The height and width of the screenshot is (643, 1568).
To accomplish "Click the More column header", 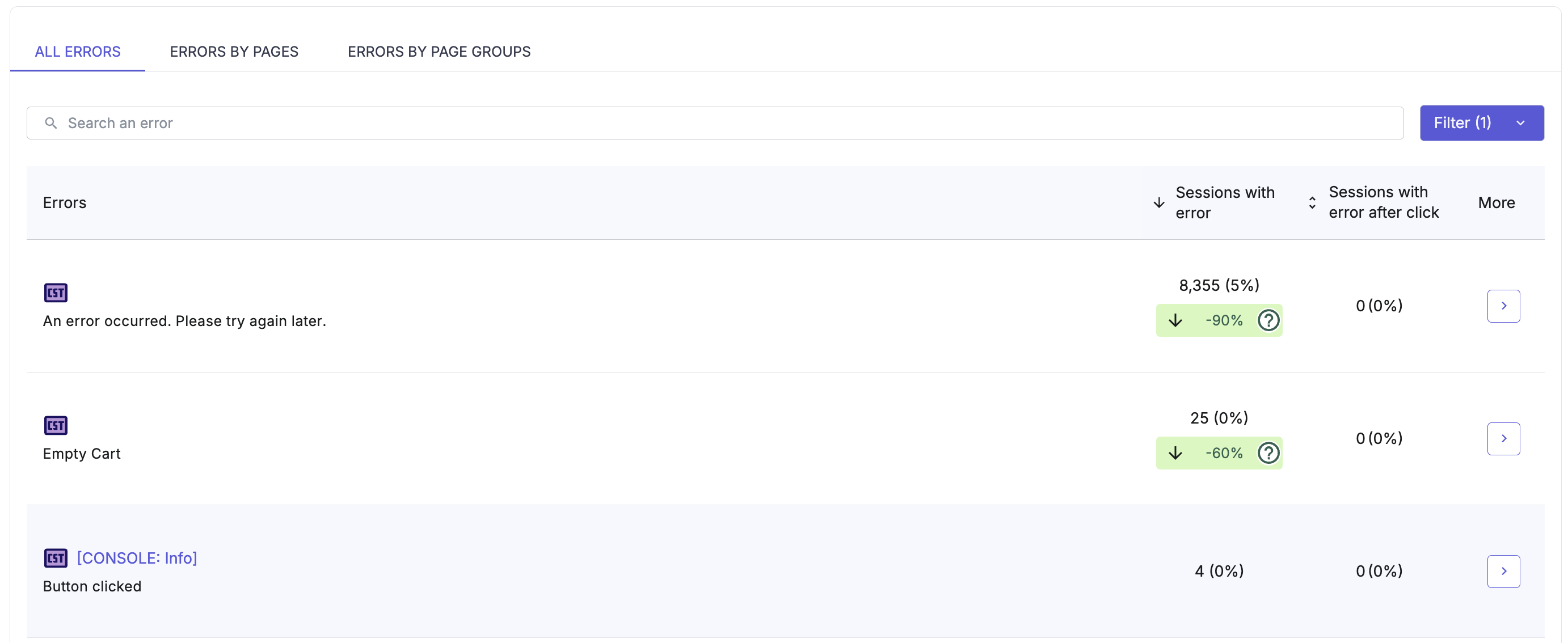I will (1496, 202).
